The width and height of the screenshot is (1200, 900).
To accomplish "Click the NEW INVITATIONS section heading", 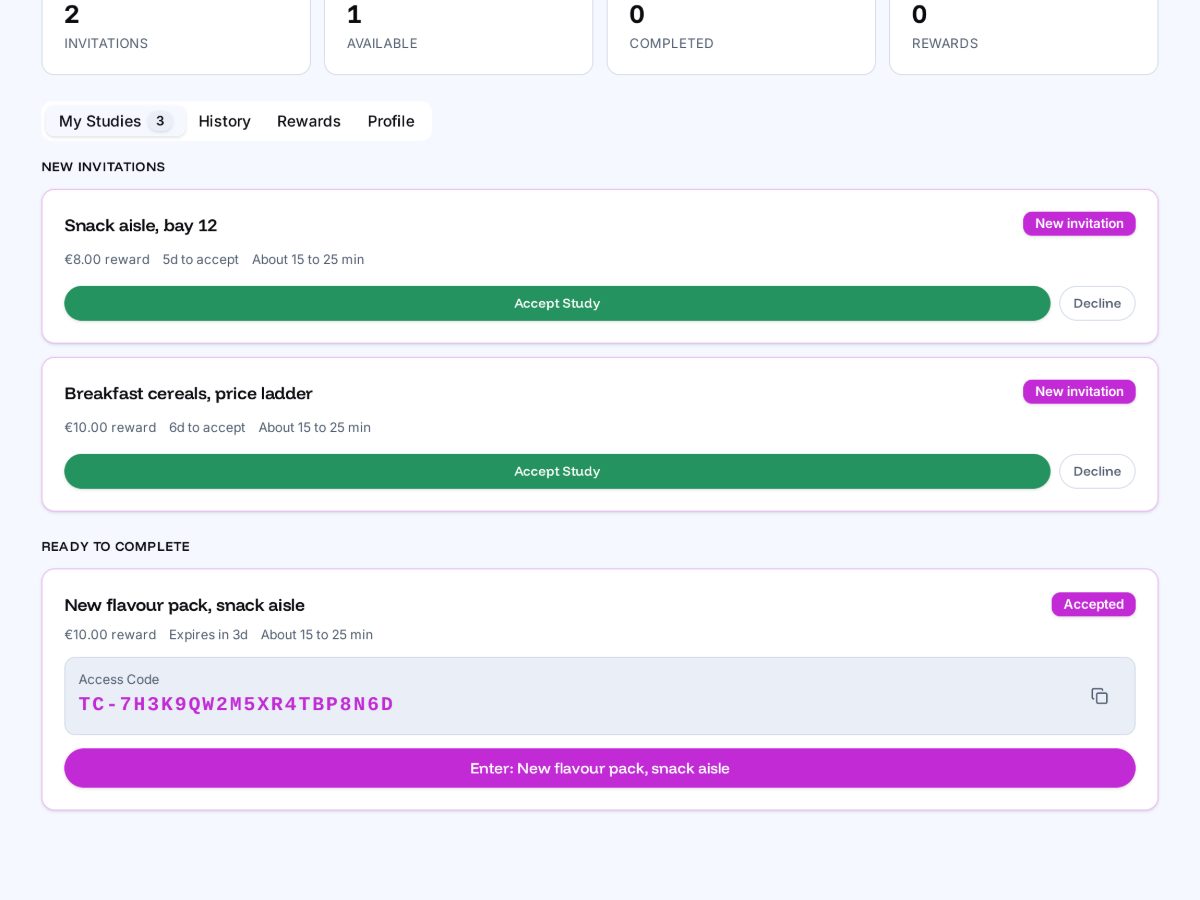I will [x=103, y=167].
